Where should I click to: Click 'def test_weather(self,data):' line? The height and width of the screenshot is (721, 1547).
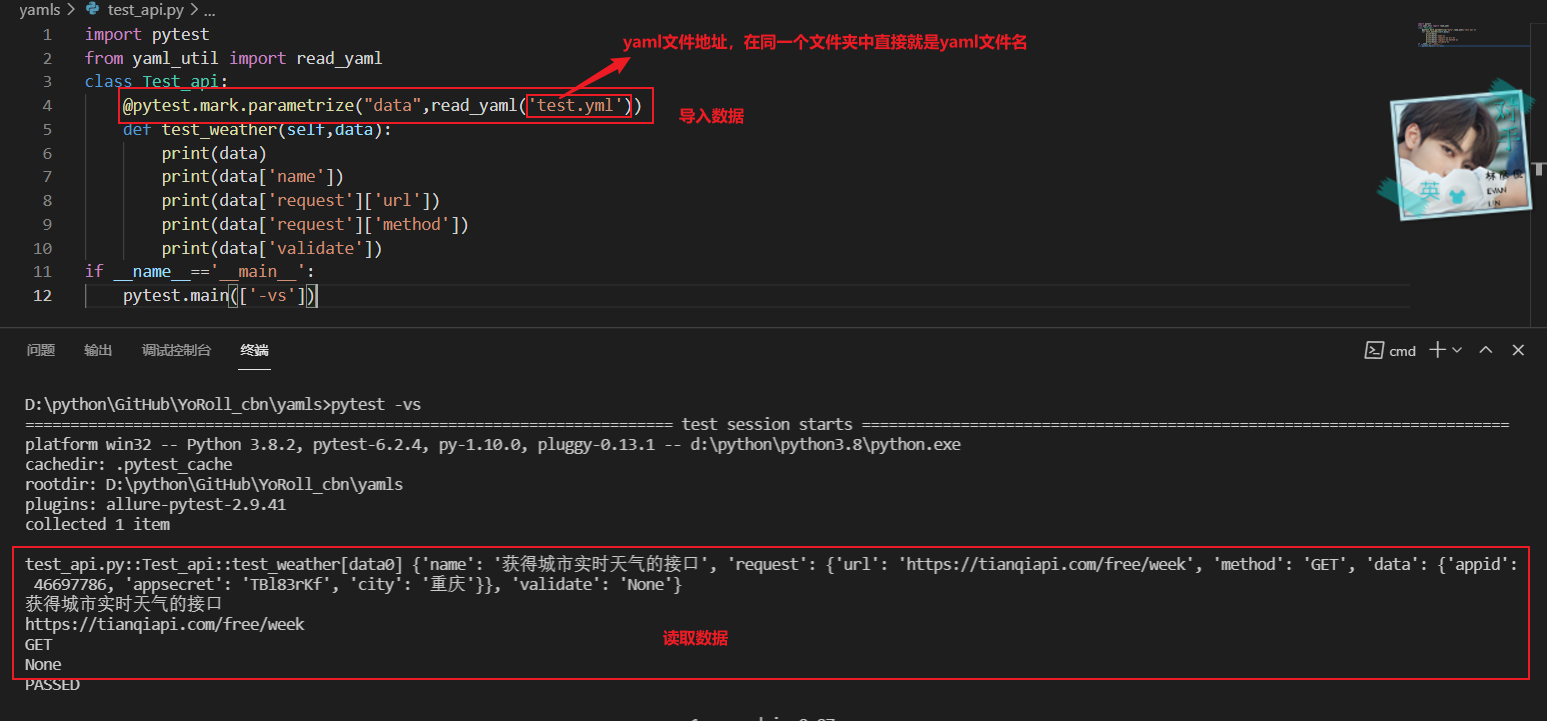point(258,130)
